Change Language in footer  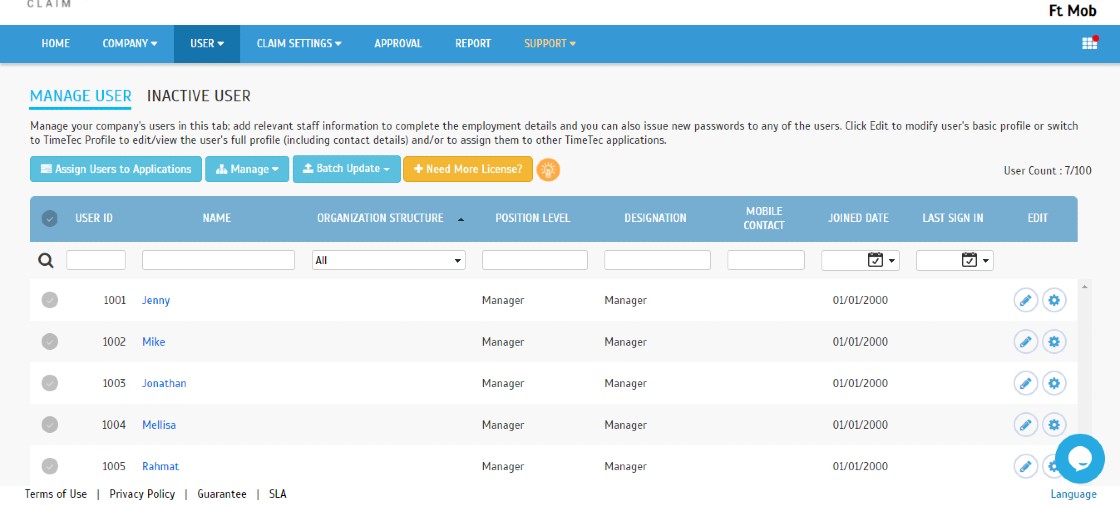click(1073, 494)
